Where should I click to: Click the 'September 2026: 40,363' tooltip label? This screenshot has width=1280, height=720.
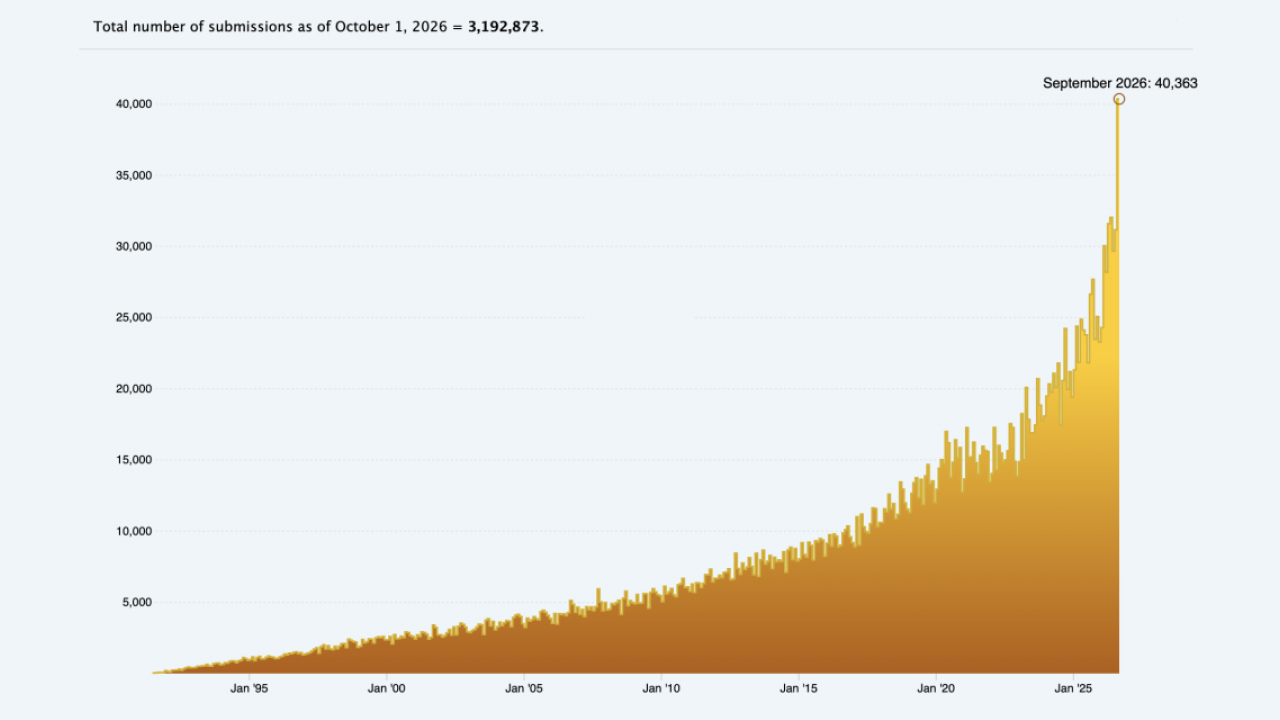coord(1120,83)
